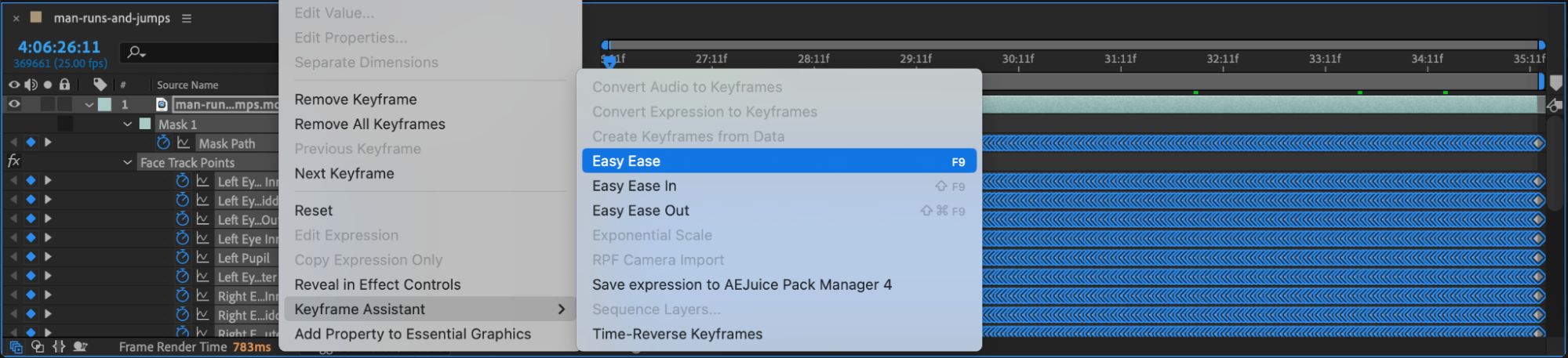
Task: Toggle keyframe diamond on Left Pupil row
Action: pos(31,257)
